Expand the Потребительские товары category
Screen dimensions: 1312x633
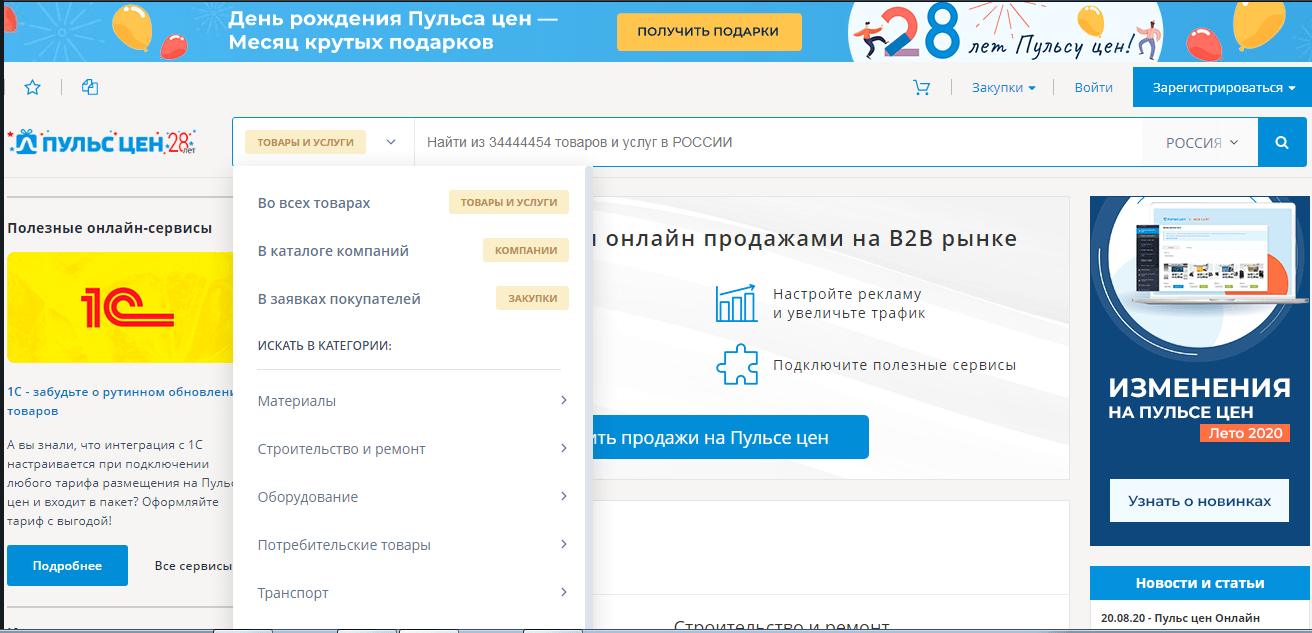tap(411, 545)
